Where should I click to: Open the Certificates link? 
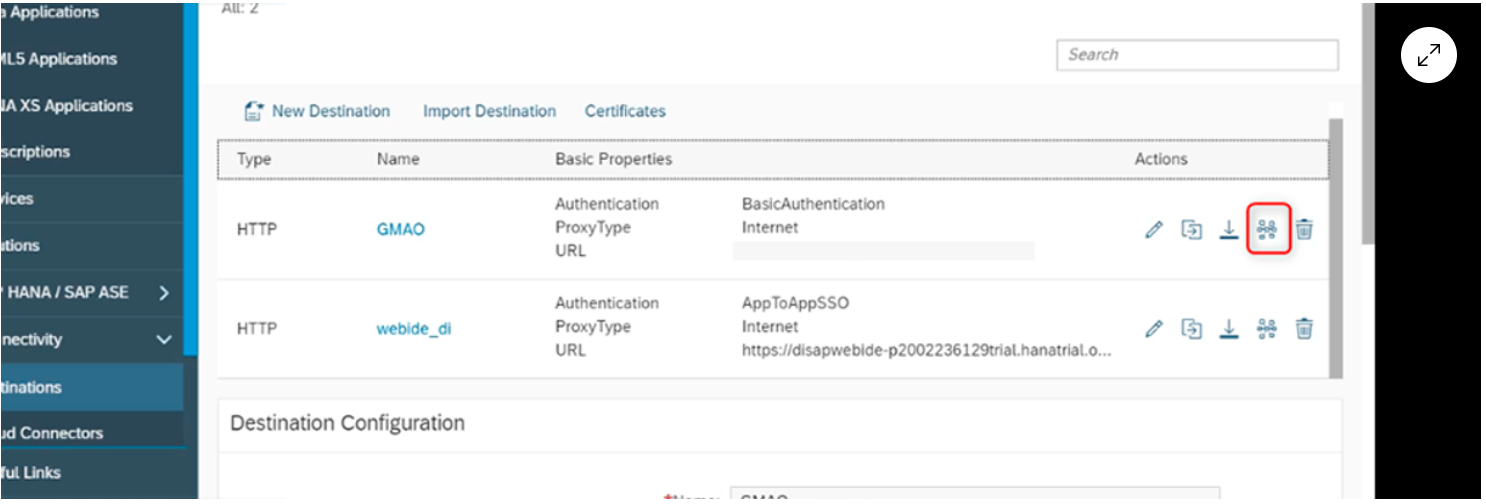pos(625,111)
